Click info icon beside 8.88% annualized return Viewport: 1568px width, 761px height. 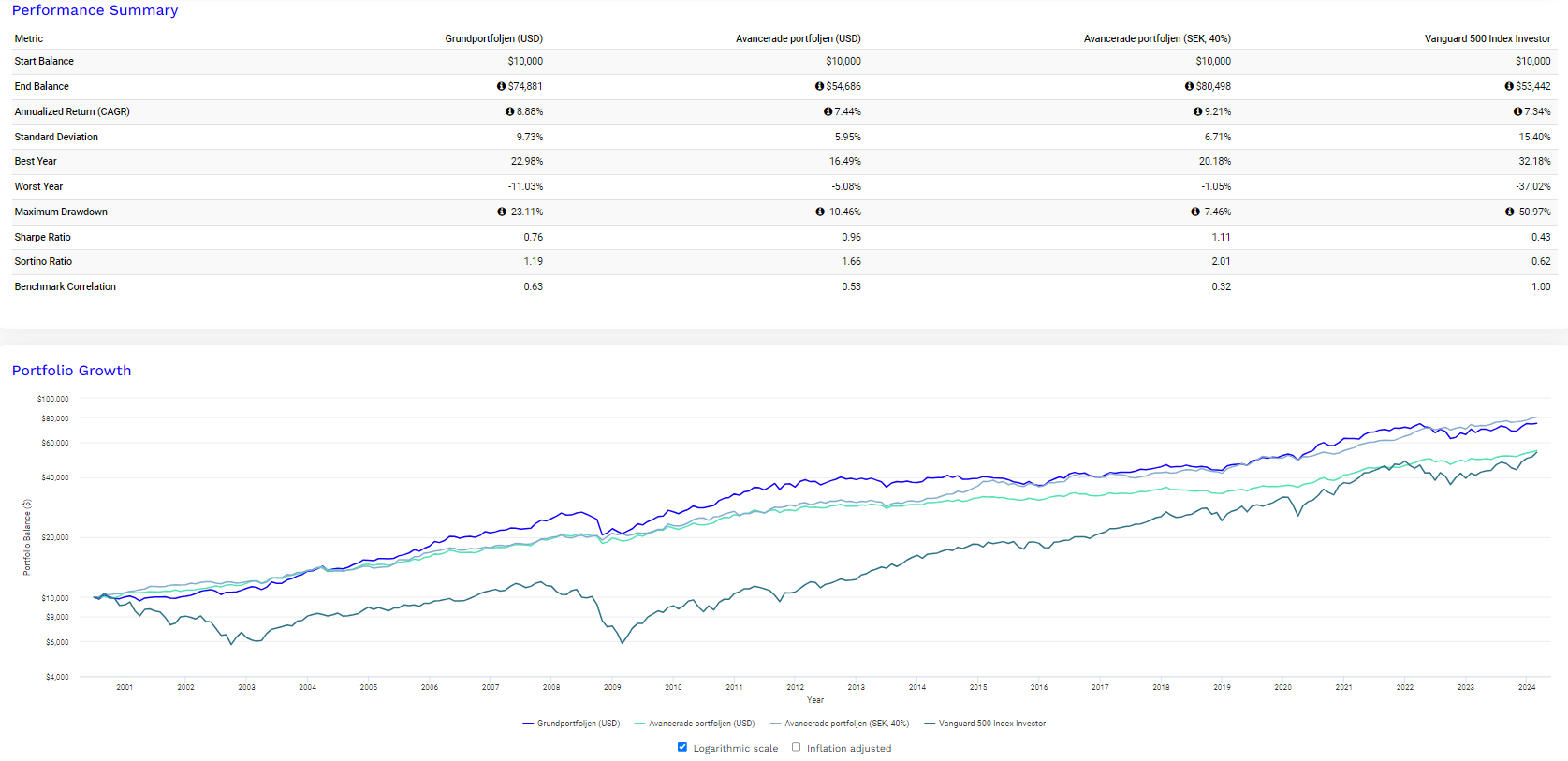510,111
